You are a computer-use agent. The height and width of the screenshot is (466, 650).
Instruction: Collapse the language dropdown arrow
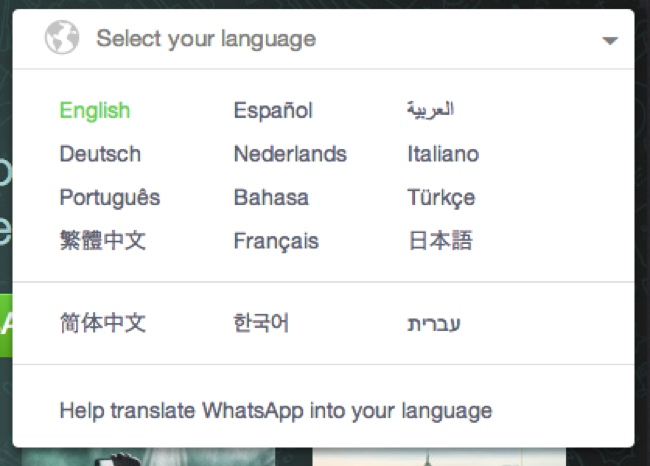[610, 41]
